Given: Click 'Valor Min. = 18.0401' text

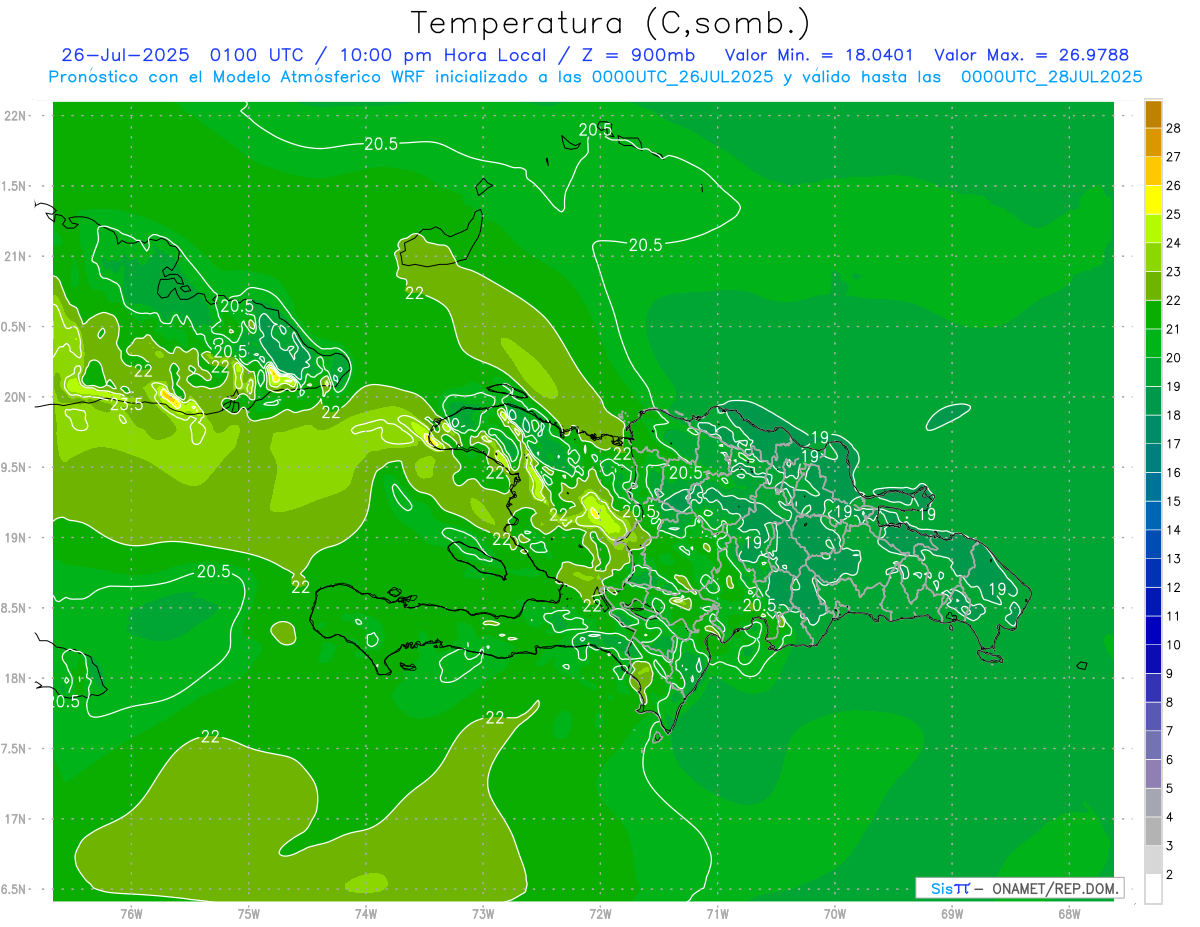Looking at the screenshot, I should point(819,55).
